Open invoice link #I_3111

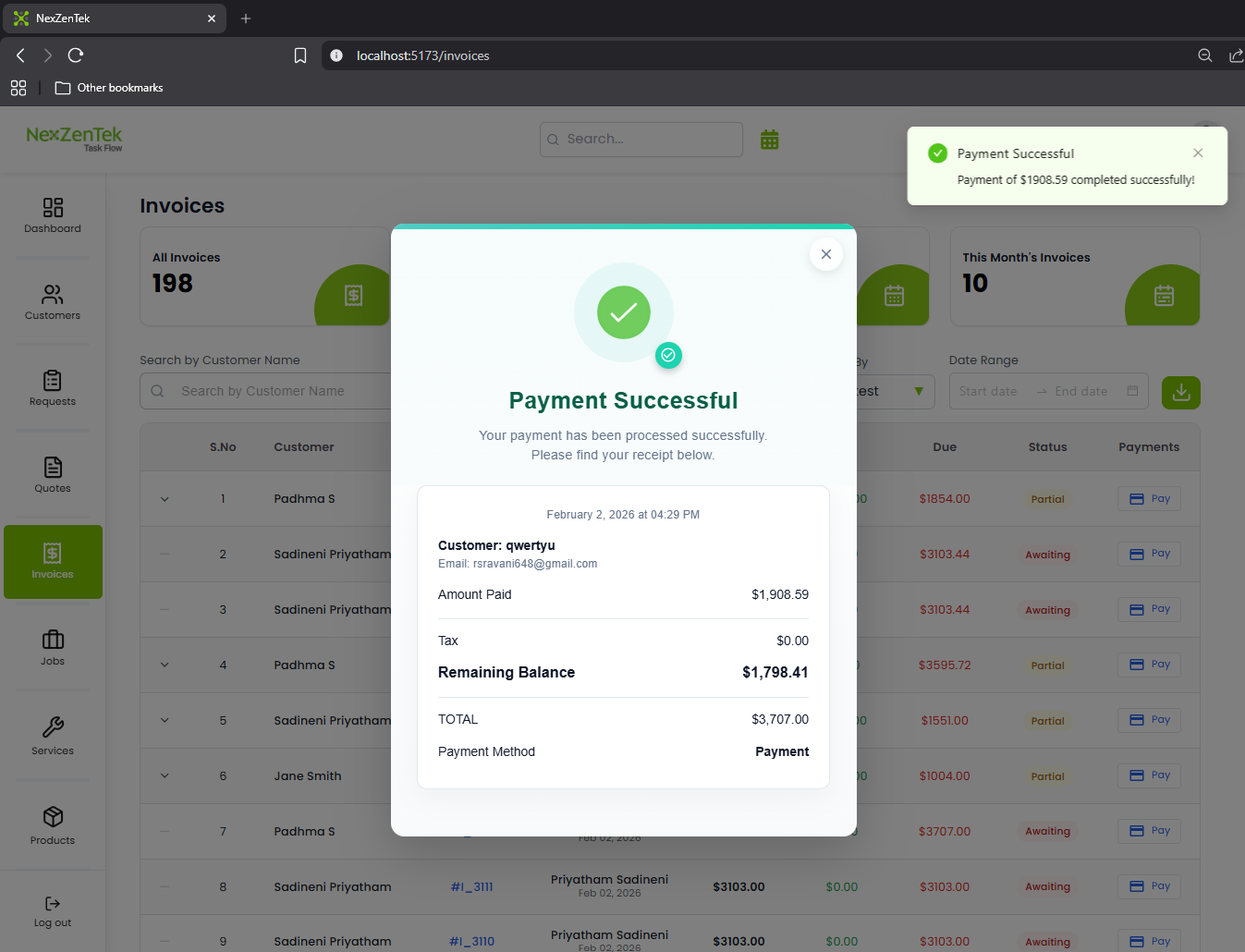(x=471, y=886)
